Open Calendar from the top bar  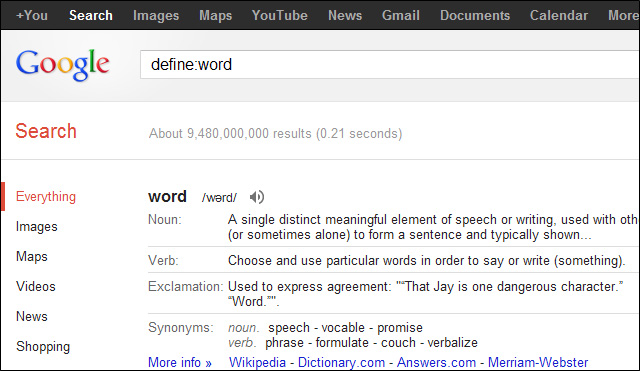tap(559, 16)
